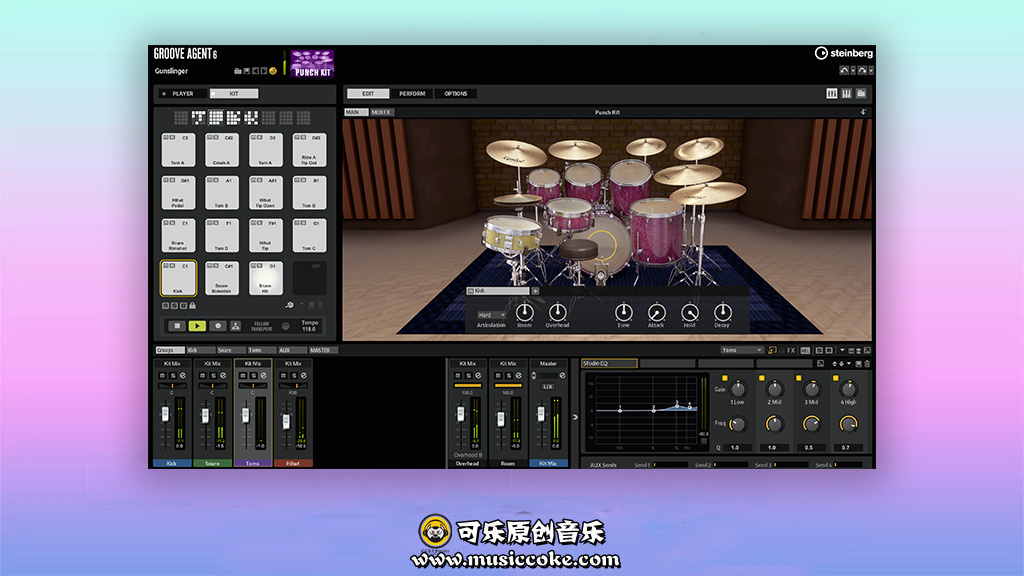
Task: Mute the Kick mixer channel
Action: pos(161,375)
